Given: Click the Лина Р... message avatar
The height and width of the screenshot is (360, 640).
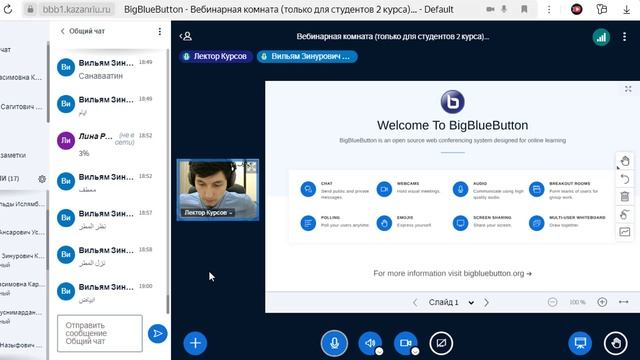Looking at the screenshot, I should (x=66, y=140).
